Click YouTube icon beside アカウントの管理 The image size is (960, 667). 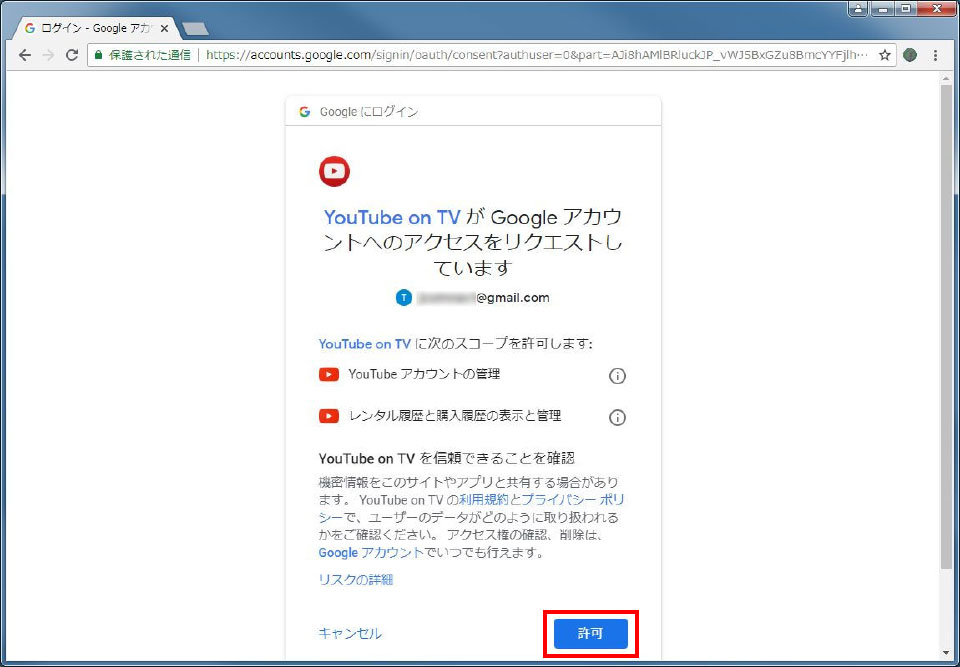[329, 374]
